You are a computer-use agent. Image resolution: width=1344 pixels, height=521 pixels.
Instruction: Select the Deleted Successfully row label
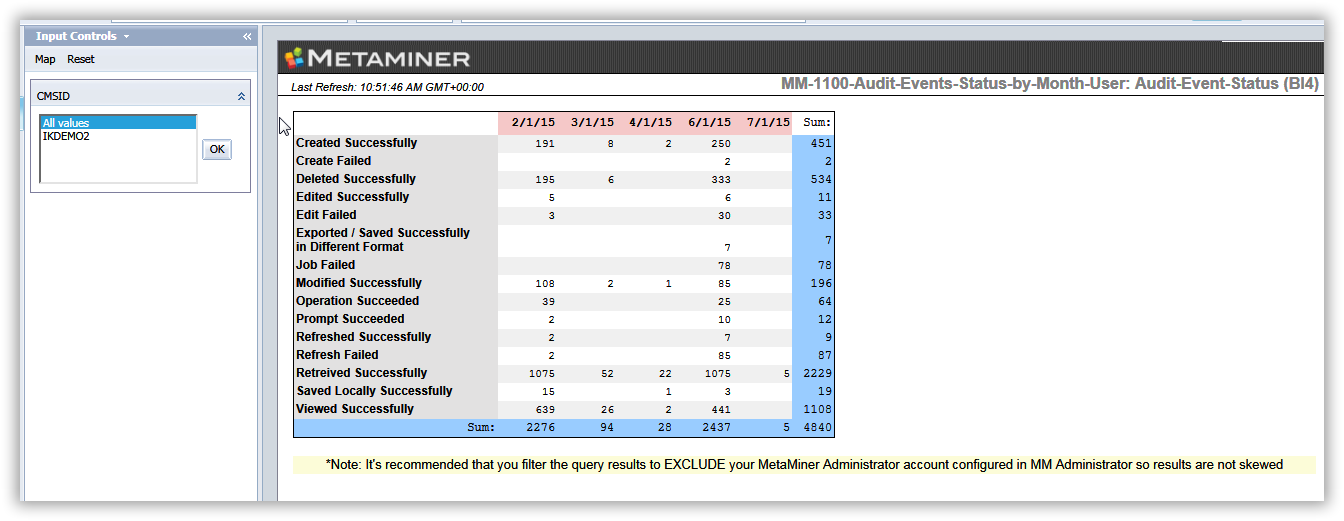356,179
